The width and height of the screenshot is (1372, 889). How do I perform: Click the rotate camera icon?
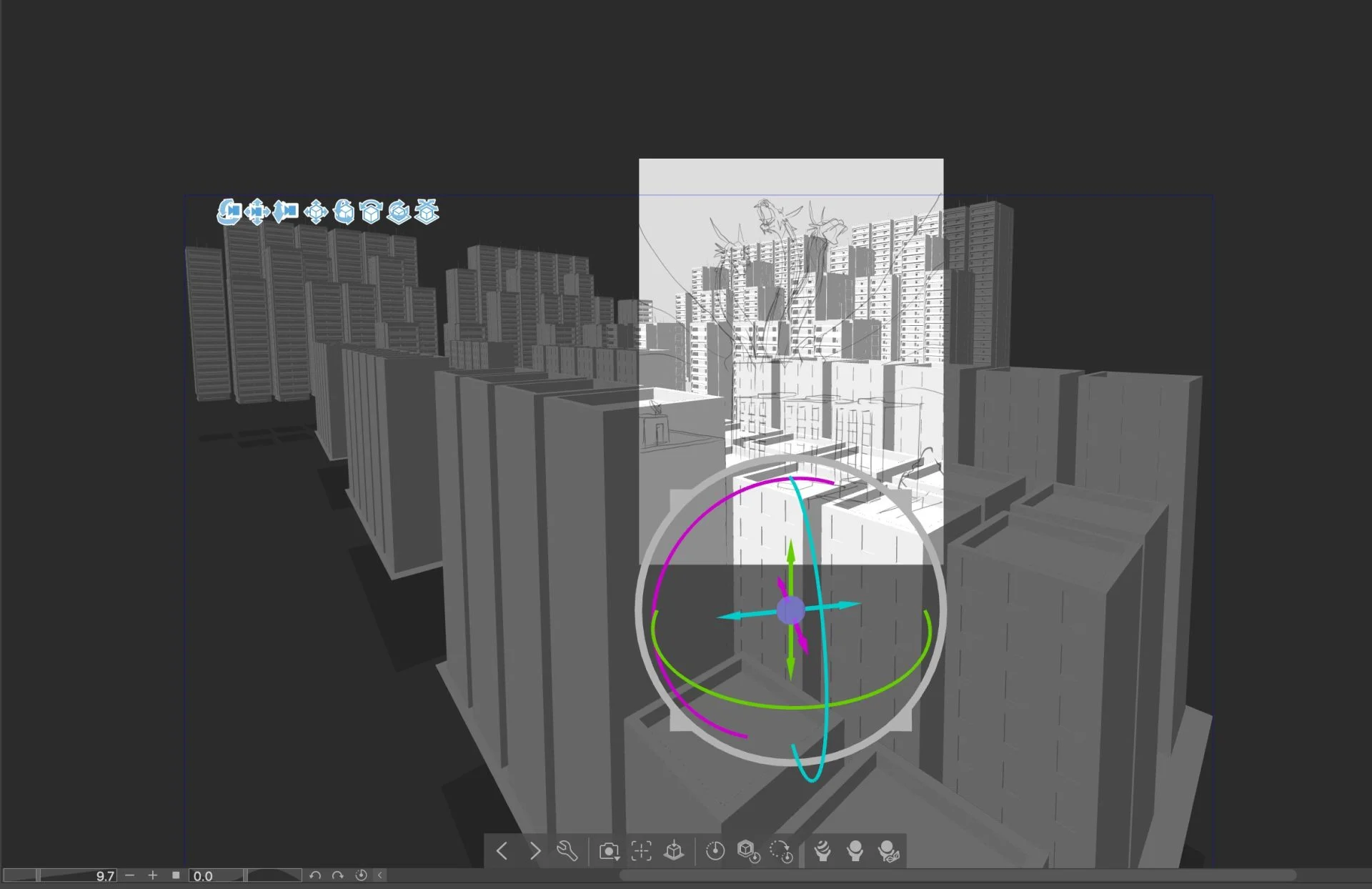[229, 212]
